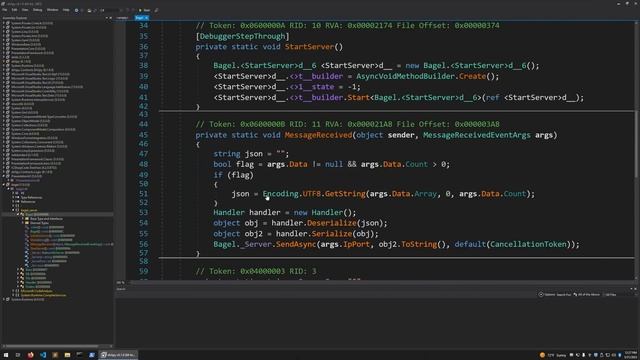Screen dimensions: 640x360
Task: Click AsyncVoidMethodBuilder on line 39
Action: point(405,76)
